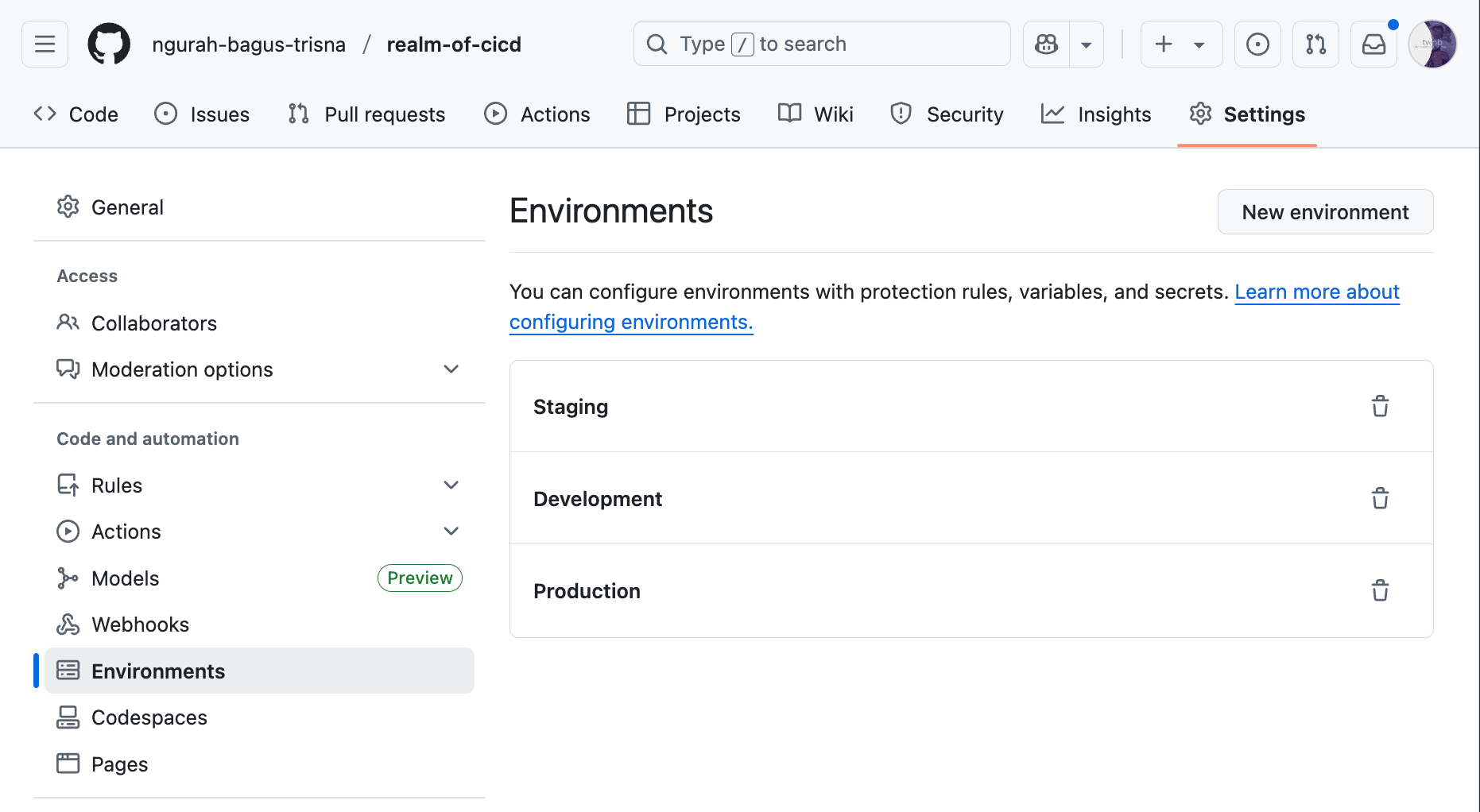Switch to the Insights tab
The width and height of the screenshot is (1480, 812).
pyautogui.click(x=1096, y=114)
